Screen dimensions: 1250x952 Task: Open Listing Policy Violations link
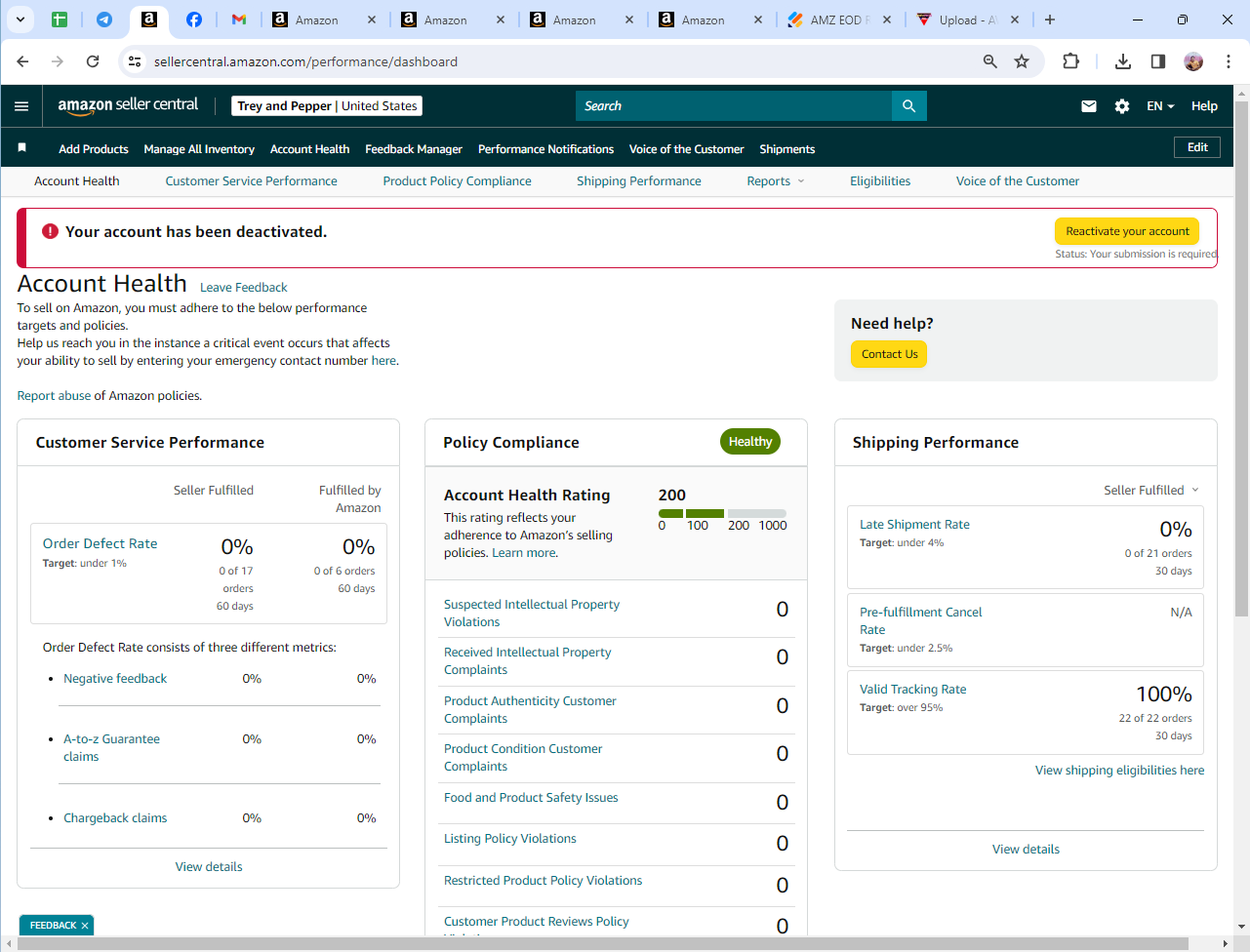[510, 839]
